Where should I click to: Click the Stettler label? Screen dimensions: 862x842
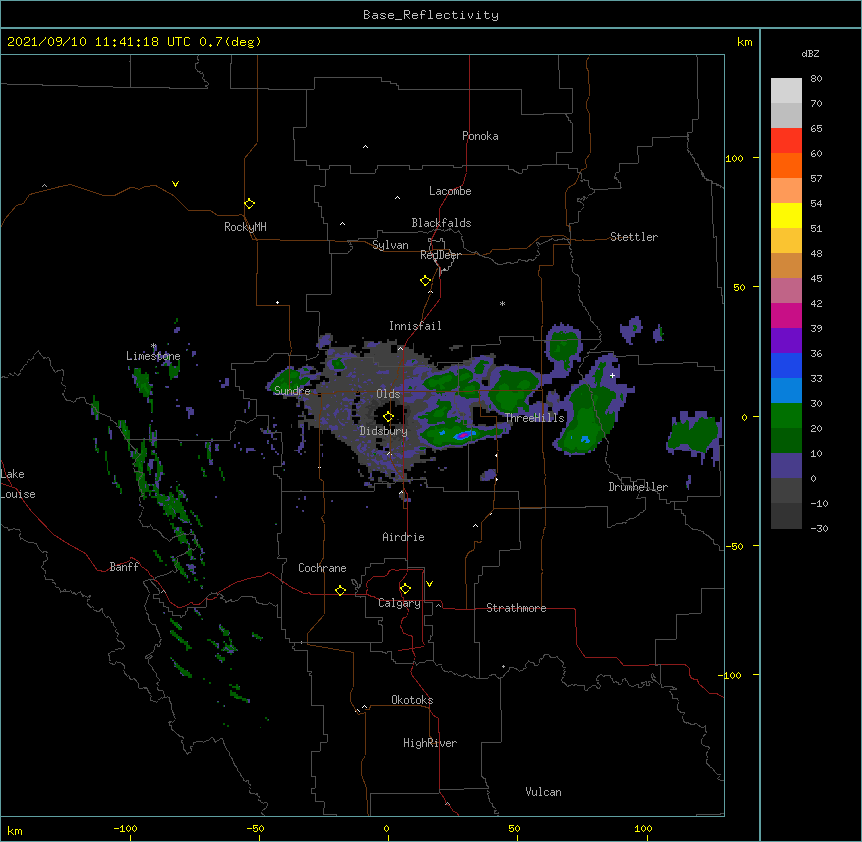tap(634, 237)
